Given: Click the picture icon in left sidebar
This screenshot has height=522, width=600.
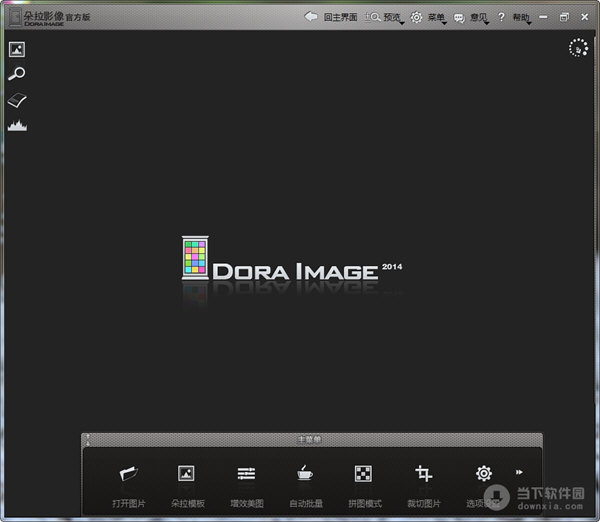Looking at the screenshot, I should pyautogui.click(x=17, y=50).
